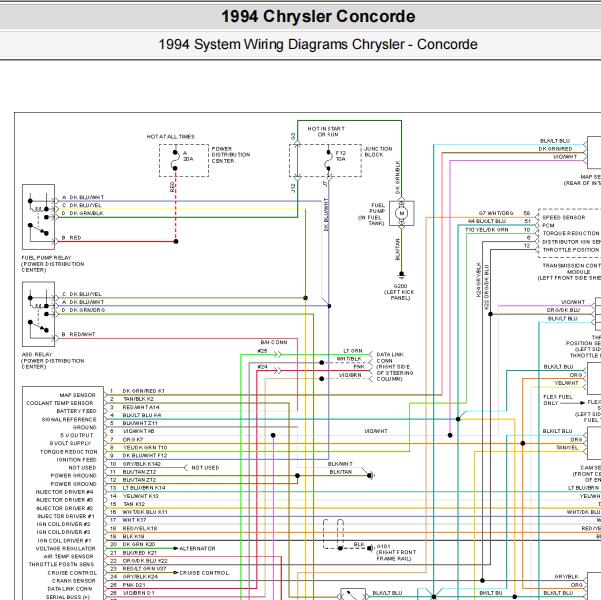Image resolution: width=601 pixels, height=600 pixels.
Task: Click the 'HOT AT ALL TIMES' label
Action: 171,136
